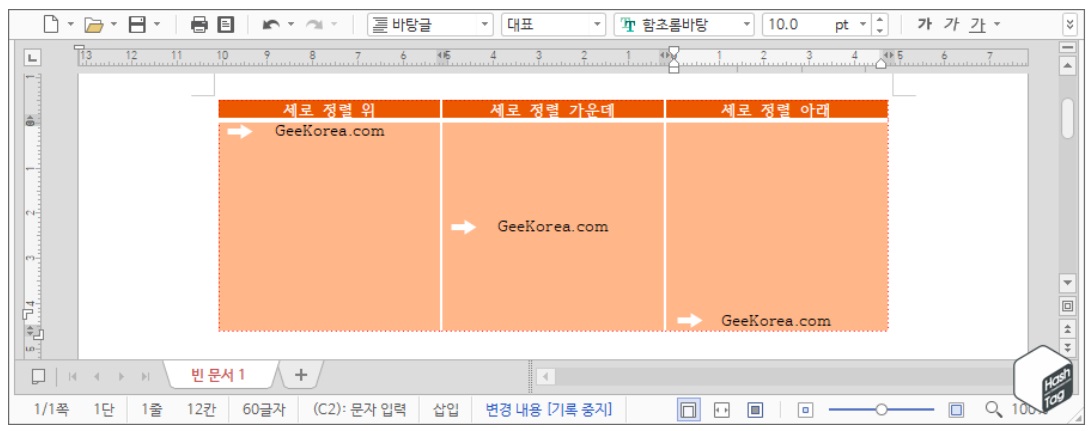Click the vertical scrollbar thumb

coord(1067,117)
